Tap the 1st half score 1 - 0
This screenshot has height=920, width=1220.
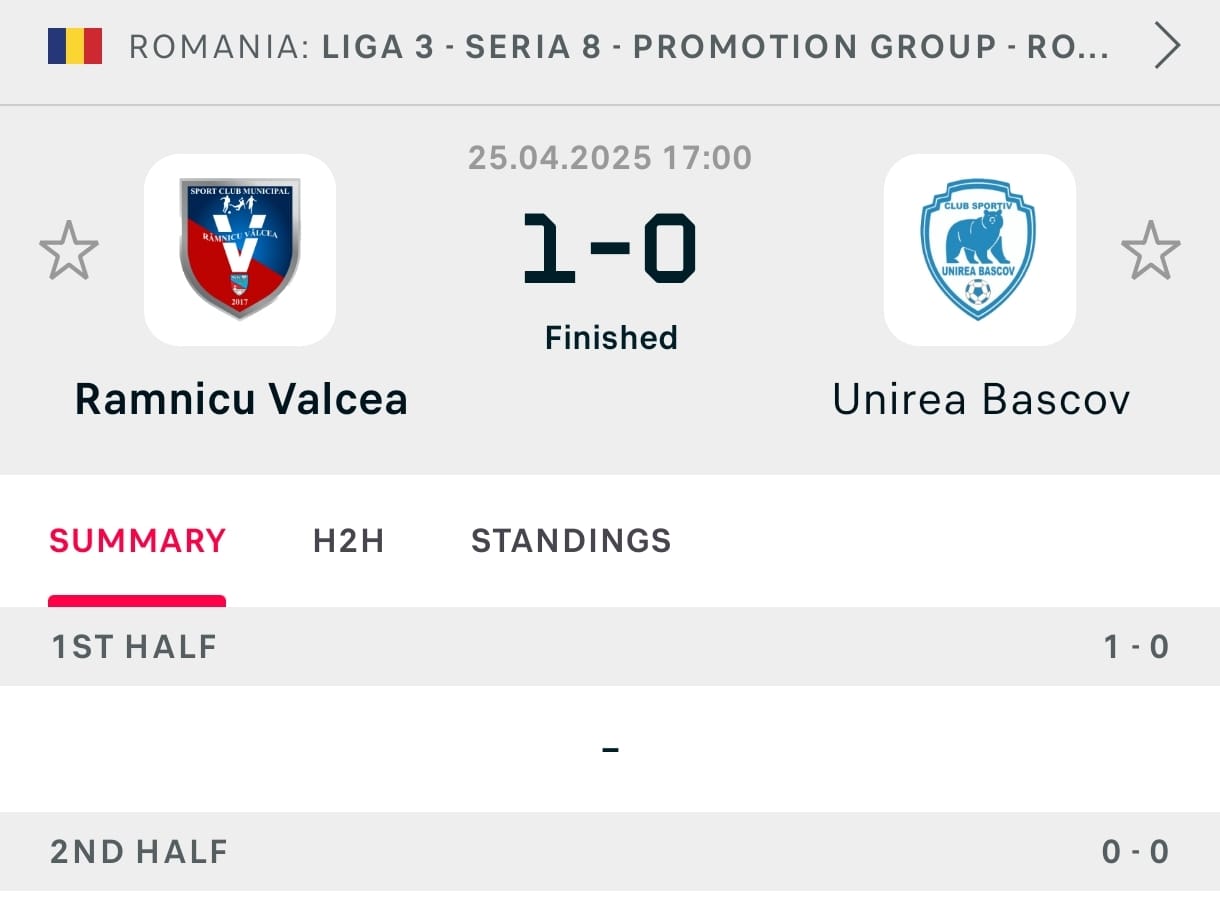(x=1136, y=647)
